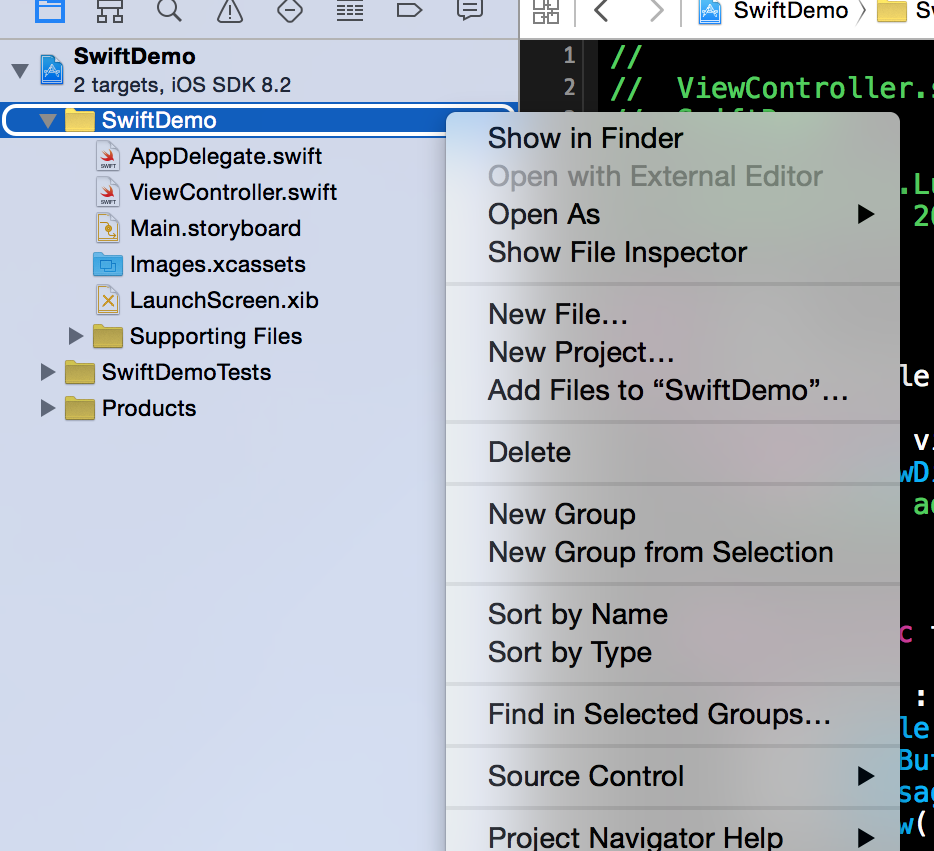This screenshot has height=851, width=934.
Task: Click line number 1 in the editor gutter
Action: pos(569,55)
